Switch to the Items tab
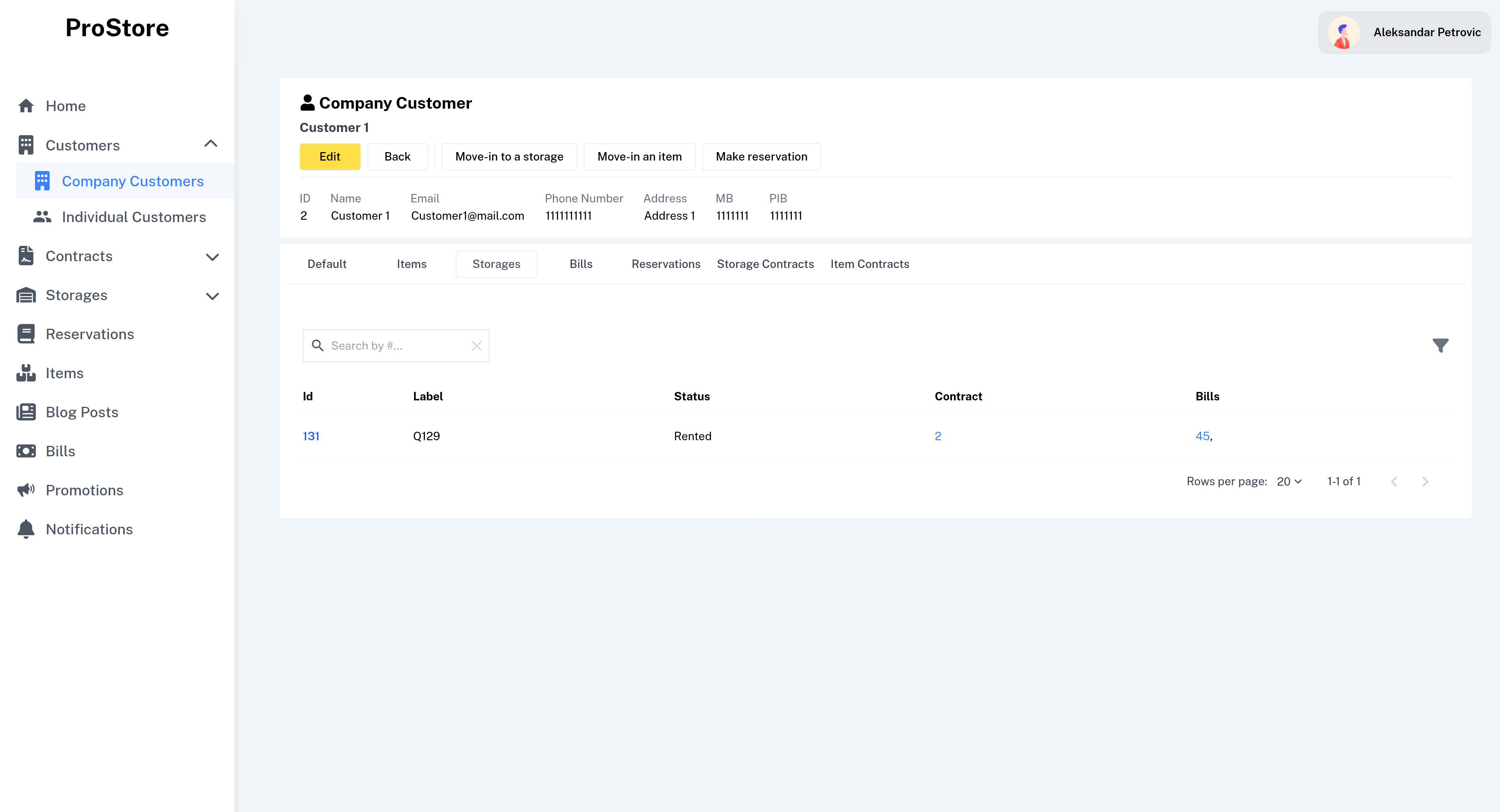The width and height of the screenshot is (1500, 812). pos(412,264)
